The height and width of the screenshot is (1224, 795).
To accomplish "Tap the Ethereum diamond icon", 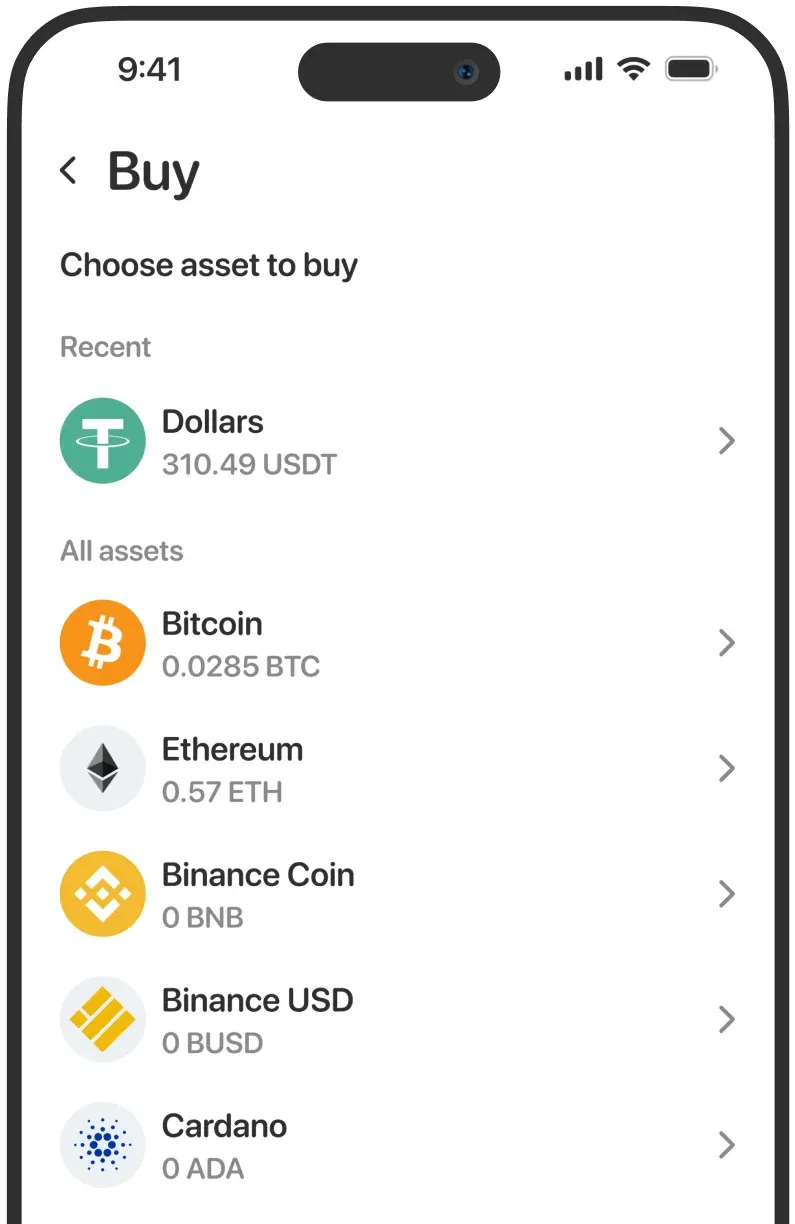I will point(103,769).
